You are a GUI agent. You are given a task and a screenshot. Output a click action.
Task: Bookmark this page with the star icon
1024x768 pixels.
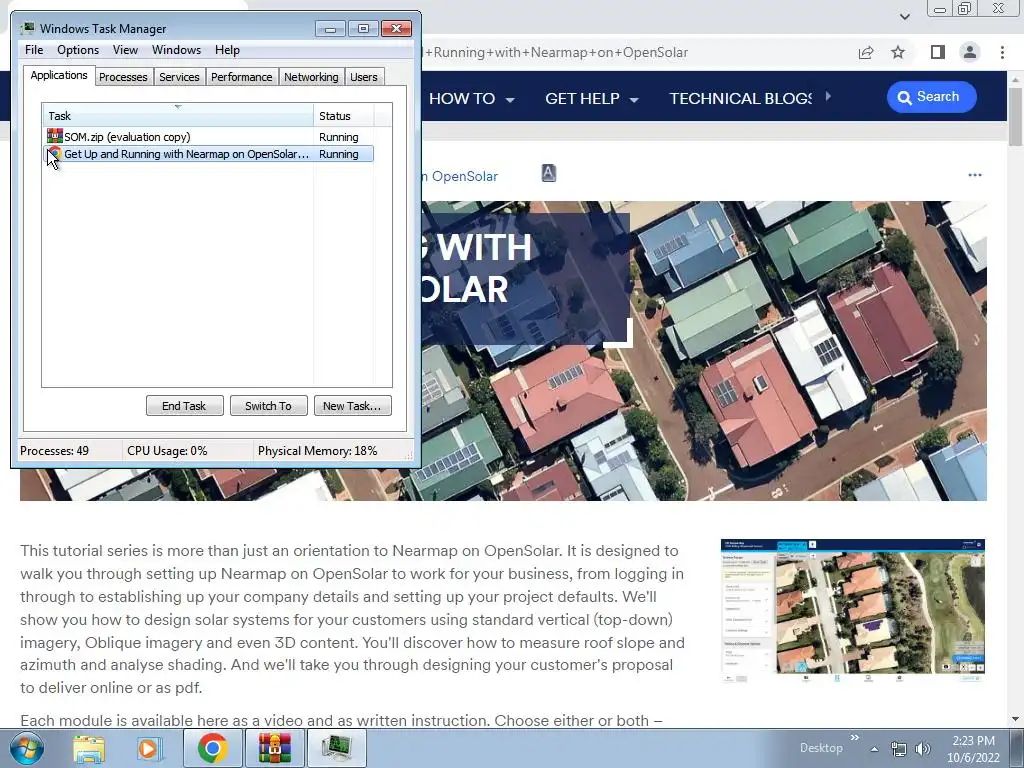coord(898,52)
